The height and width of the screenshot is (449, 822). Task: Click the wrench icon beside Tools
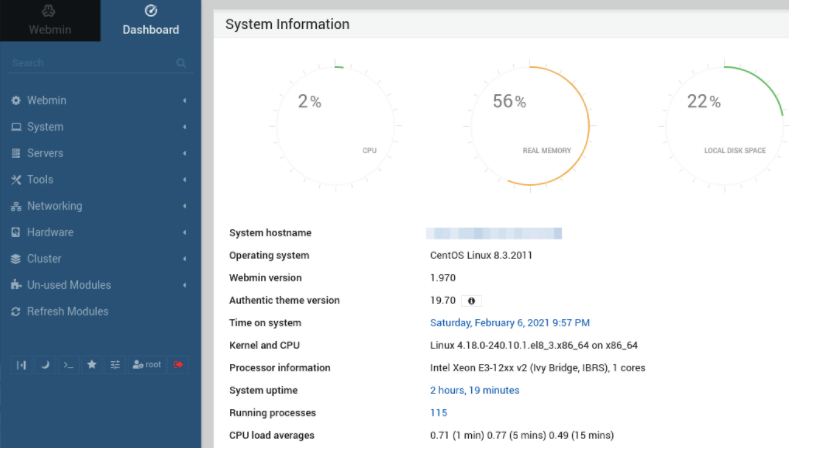tap(16, 179)
